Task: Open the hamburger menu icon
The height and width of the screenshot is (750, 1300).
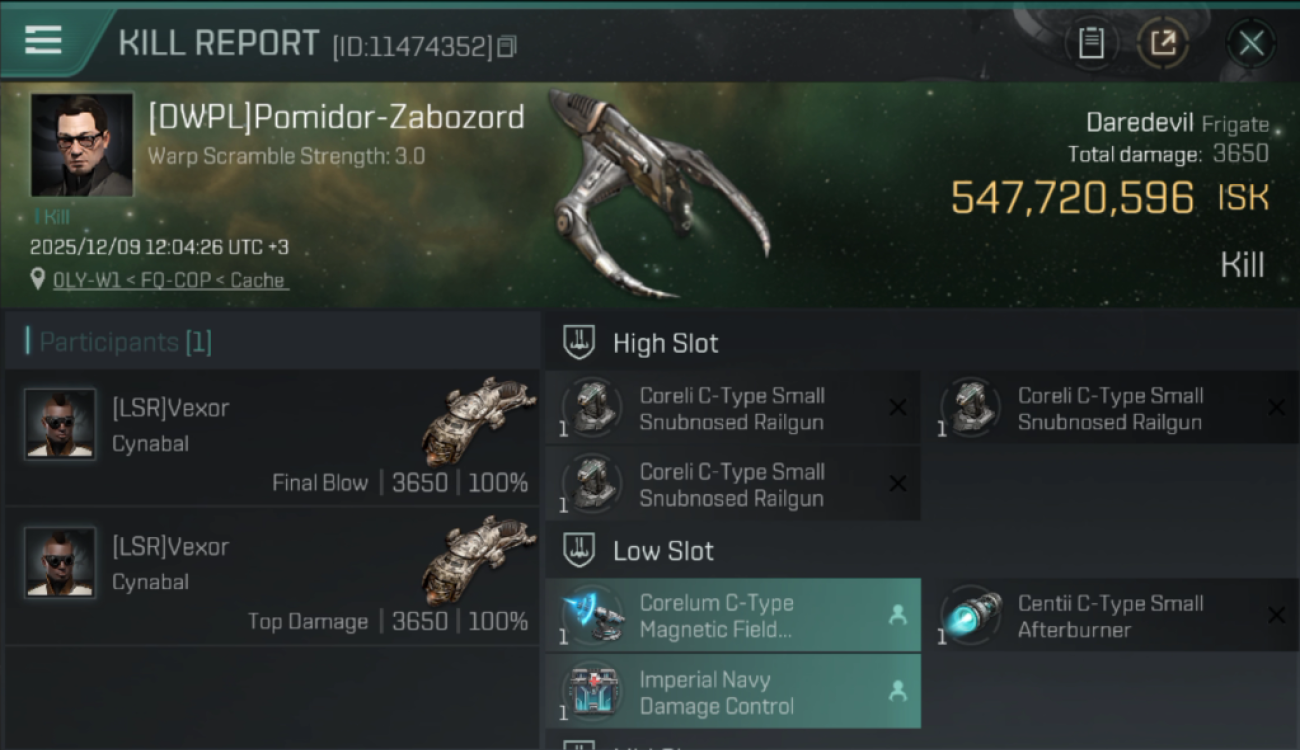Action: [x=43, y=40]
